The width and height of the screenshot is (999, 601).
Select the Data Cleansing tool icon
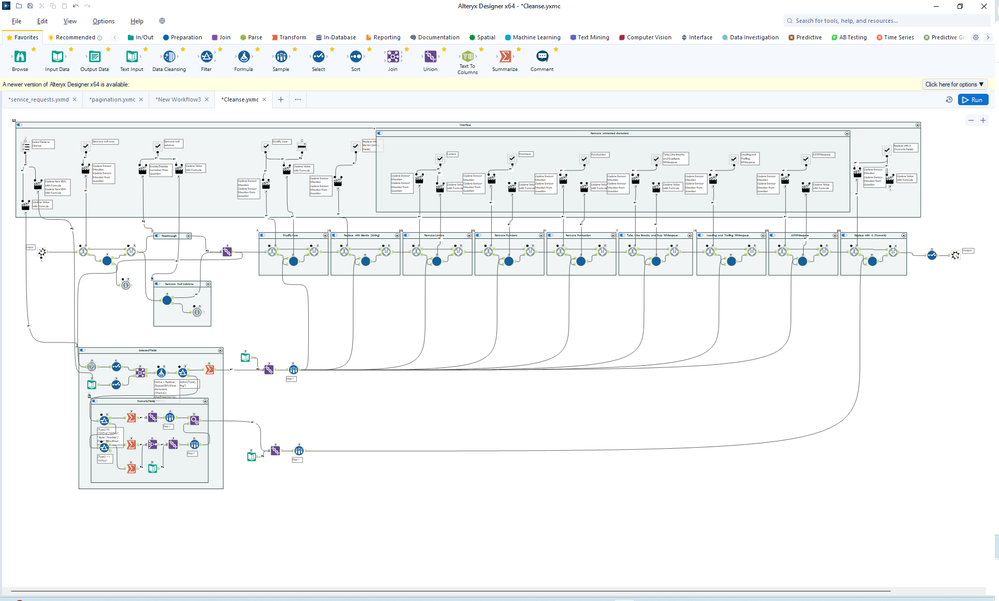(169, 58)
